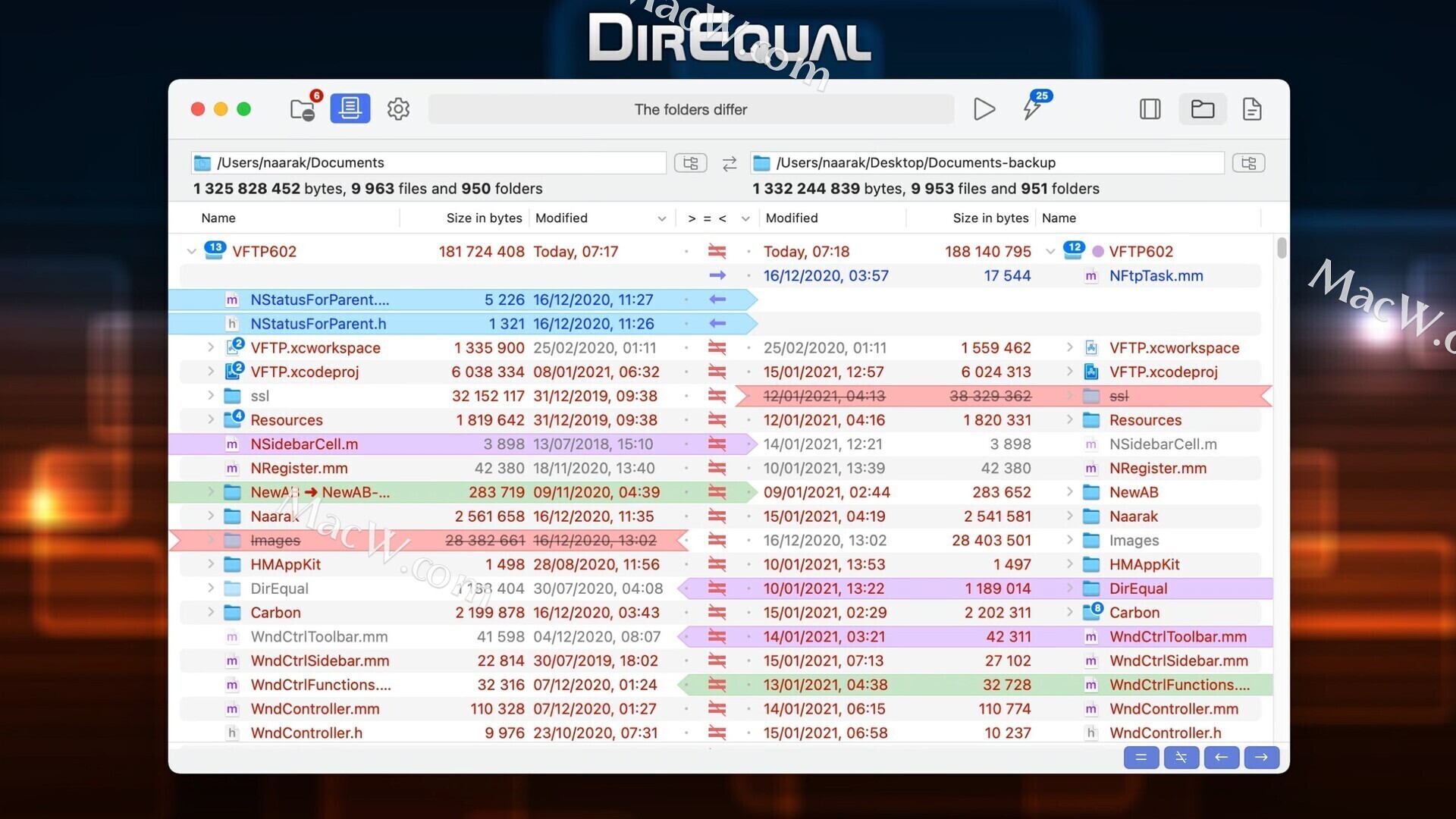Click the > = < comparison column header

point(707,218)
